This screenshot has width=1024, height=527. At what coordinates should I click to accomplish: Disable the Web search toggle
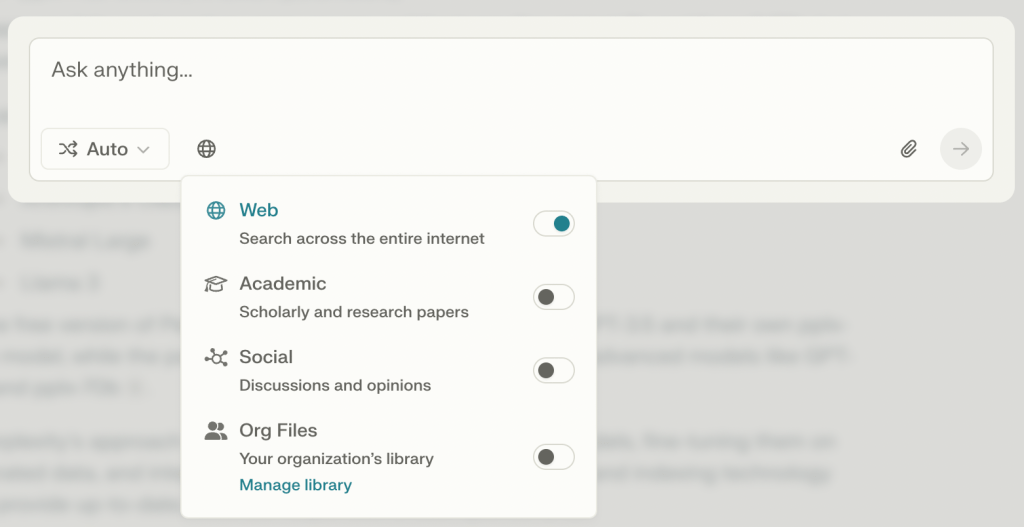(554, 224)
